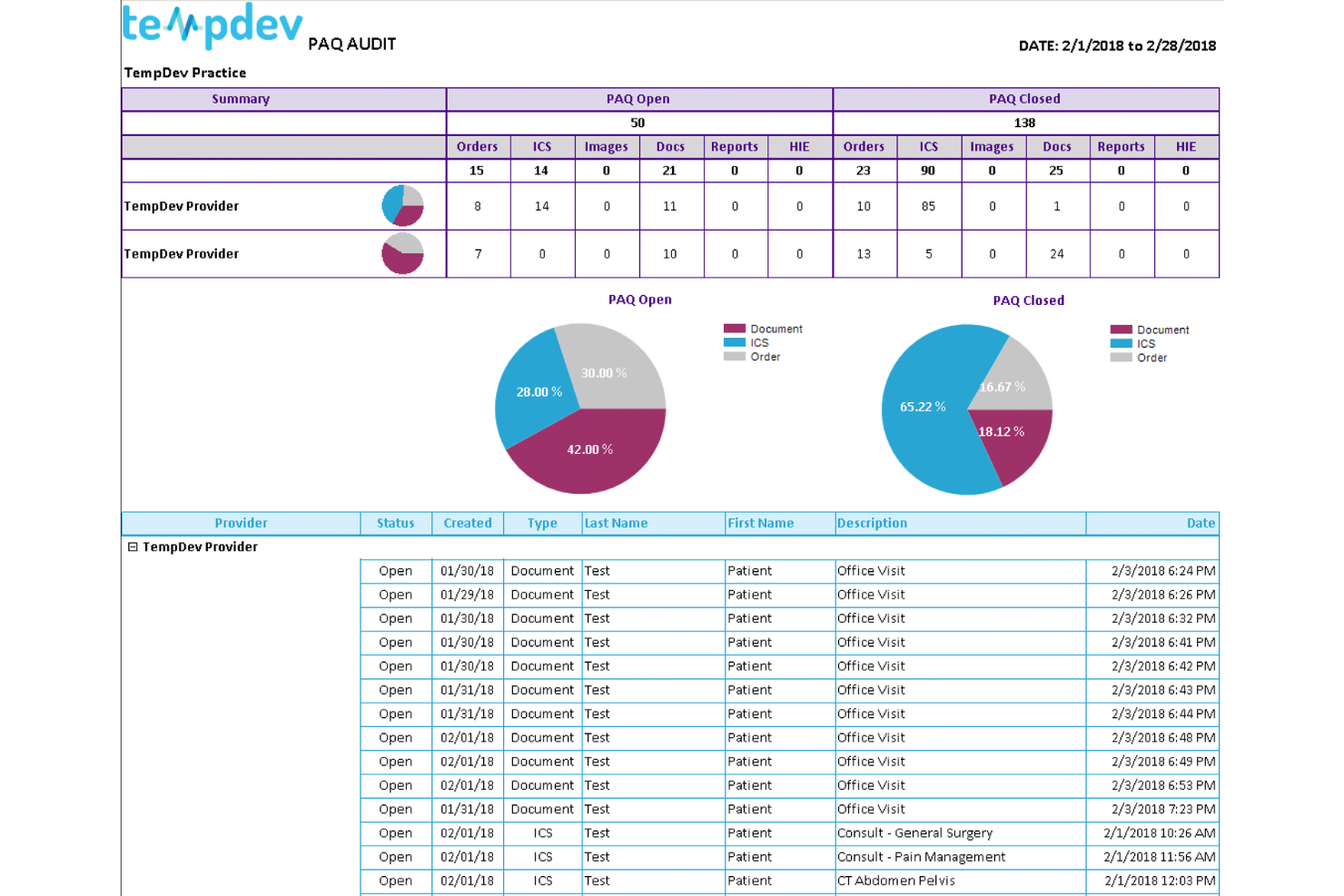Select the Consult - General Surgery row
This screenshot has width=1344, height=896.
[x=914, y=832]
